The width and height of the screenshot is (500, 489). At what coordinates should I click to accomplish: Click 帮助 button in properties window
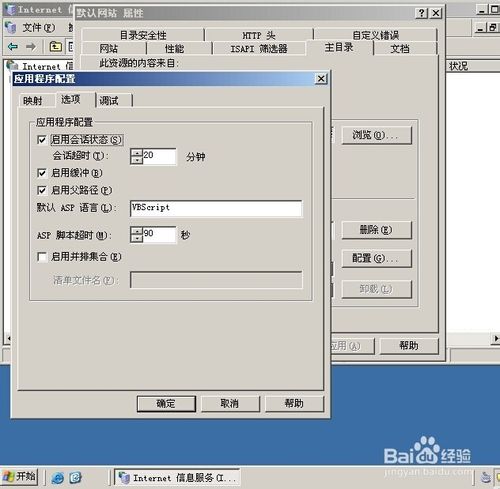(409, 346)
